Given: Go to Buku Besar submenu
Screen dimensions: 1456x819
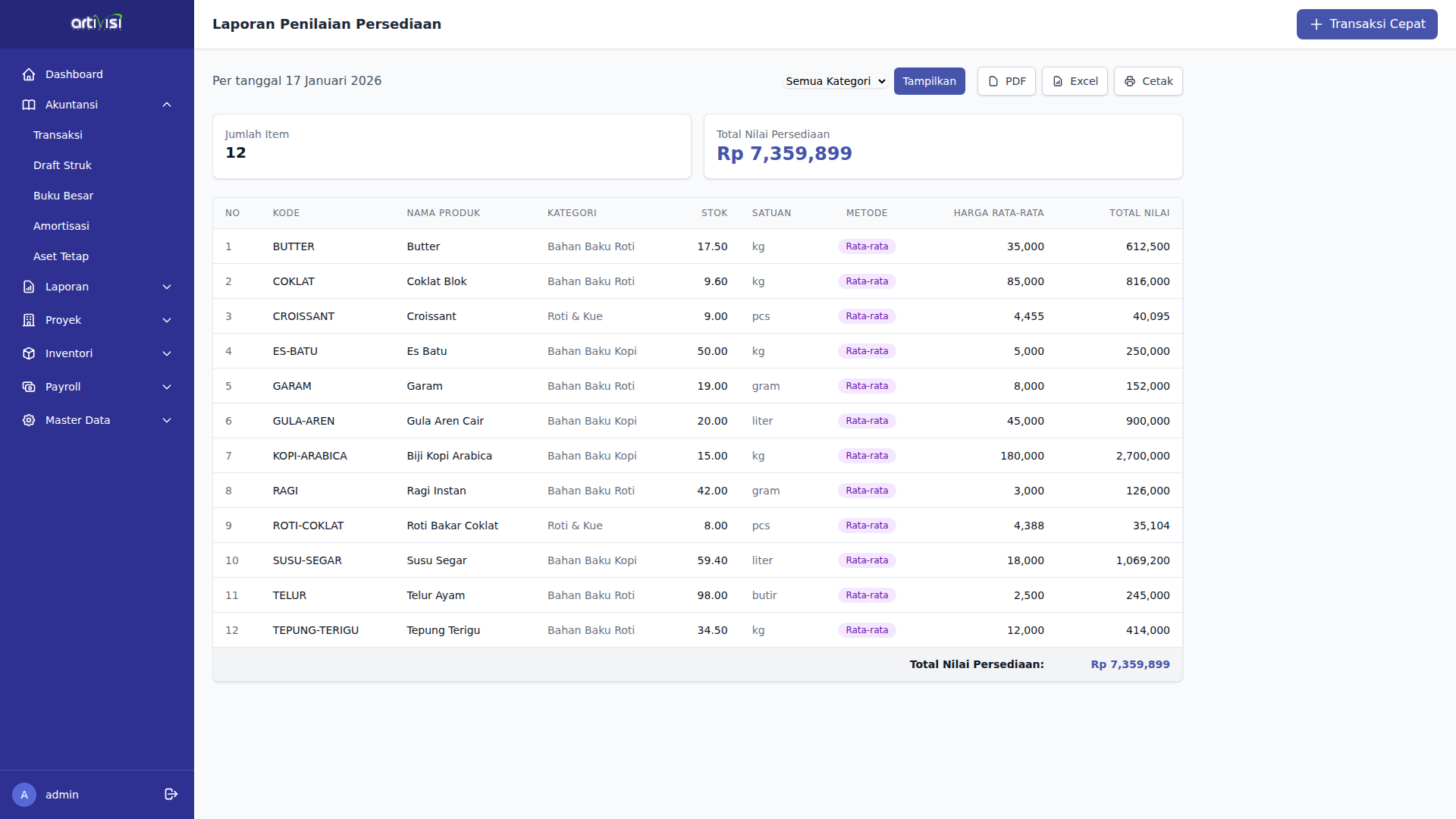Looking at the screenshot, I should click(x=63, y=196).
